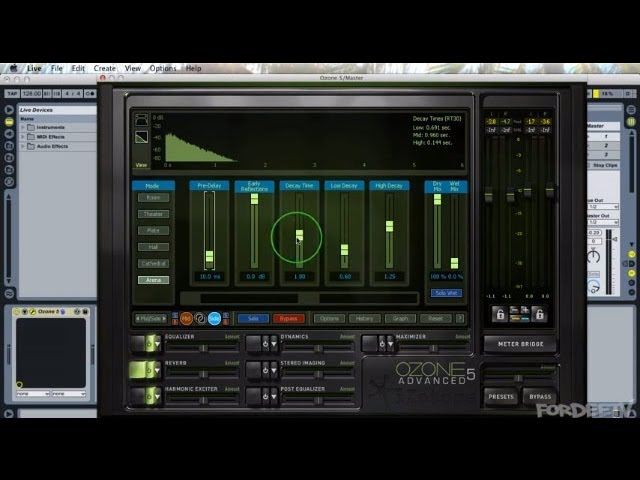Image resolution: width=640 pixels, height=480 pixels.
Task: Click the right output gain lock icon
Action: 539,313
